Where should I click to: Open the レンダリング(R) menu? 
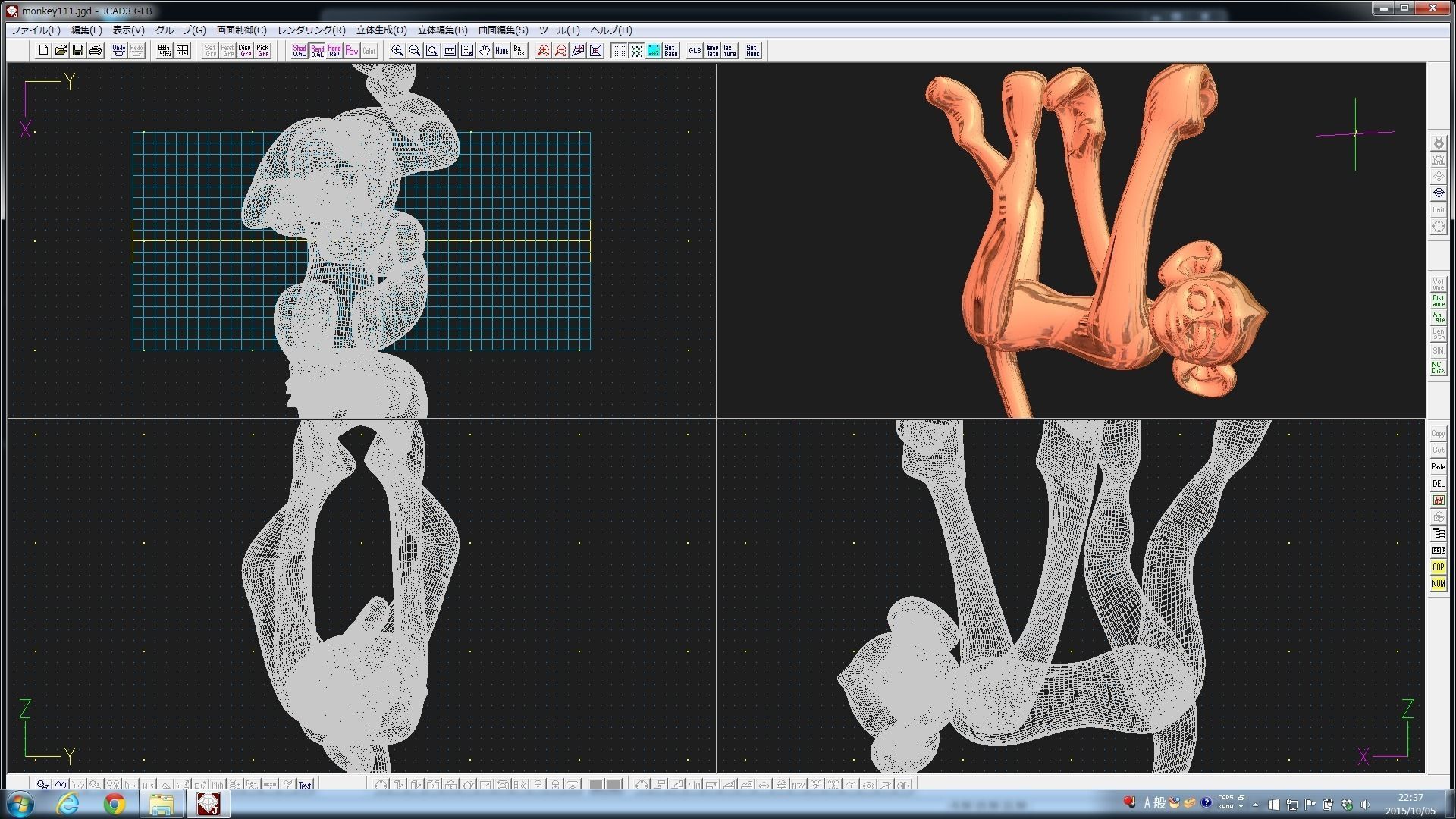point(312,30)
